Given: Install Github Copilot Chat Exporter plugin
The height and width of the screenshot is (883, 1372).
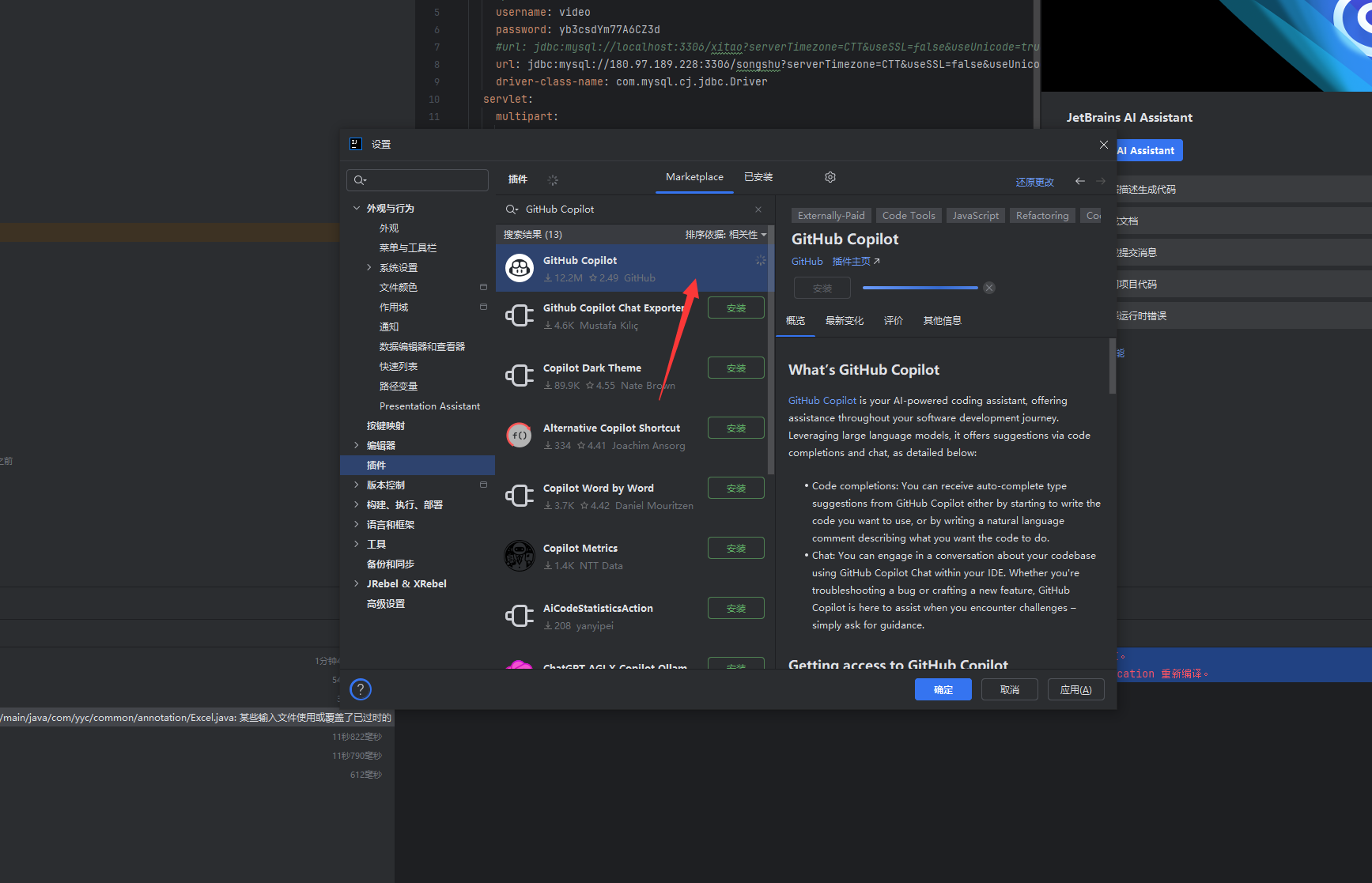Looking at the screenshot, I should [x=736, y=308].
